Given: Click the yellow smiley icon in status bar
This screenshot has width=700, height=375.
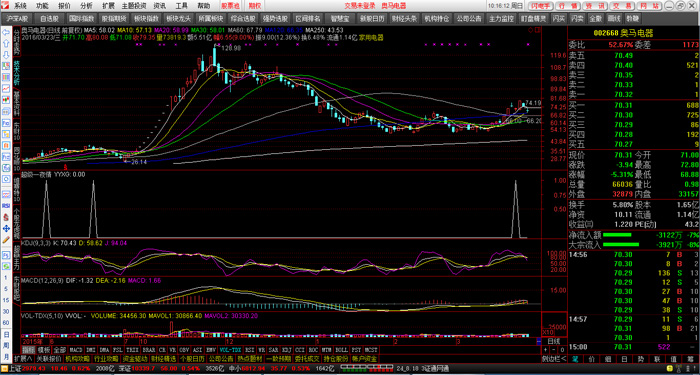Looking at the screenshot, I should tap(670, 368).
